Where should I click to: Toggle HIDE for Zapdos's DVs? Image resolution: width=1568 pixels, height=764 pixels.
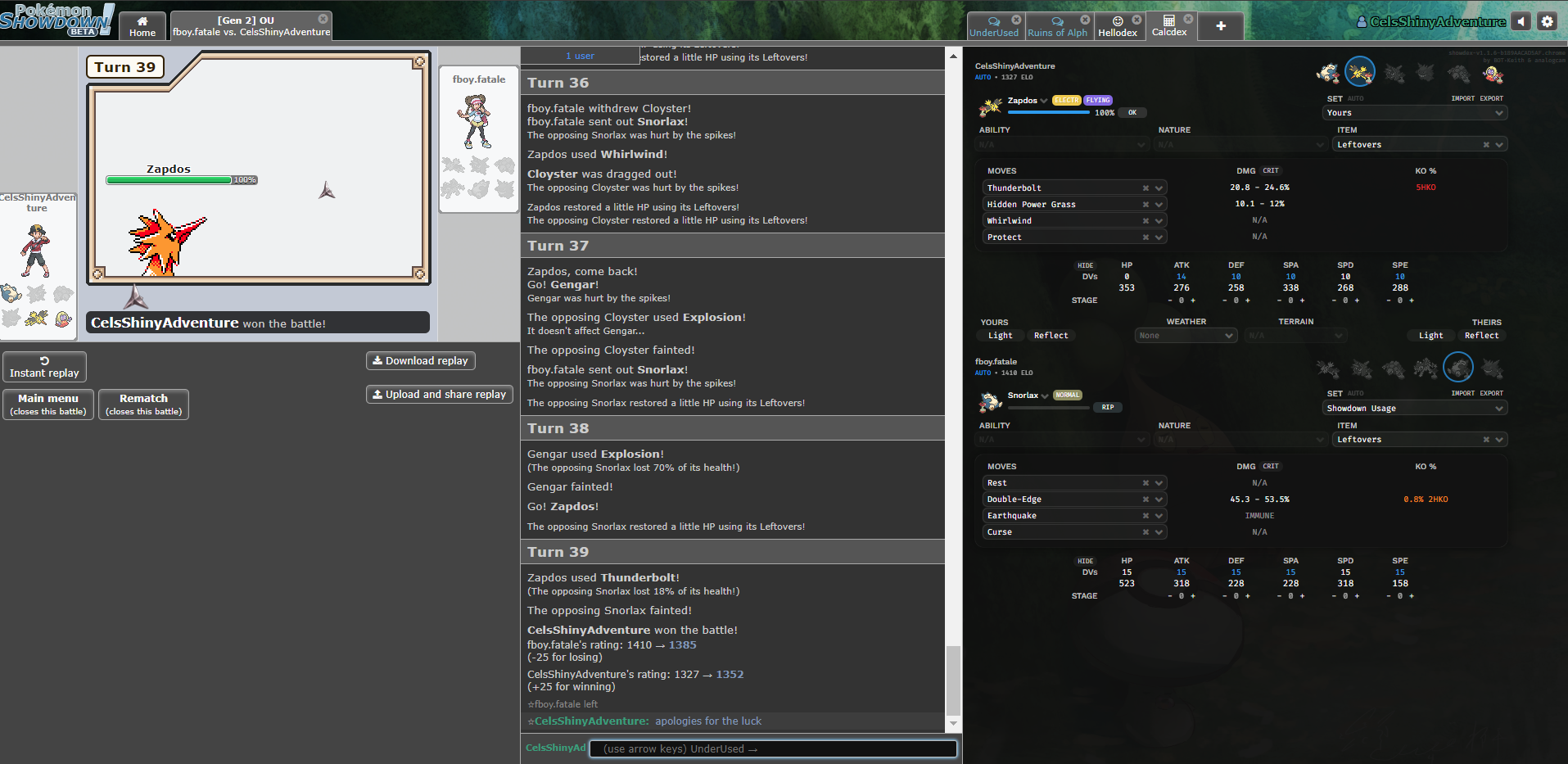[1085, 265]
